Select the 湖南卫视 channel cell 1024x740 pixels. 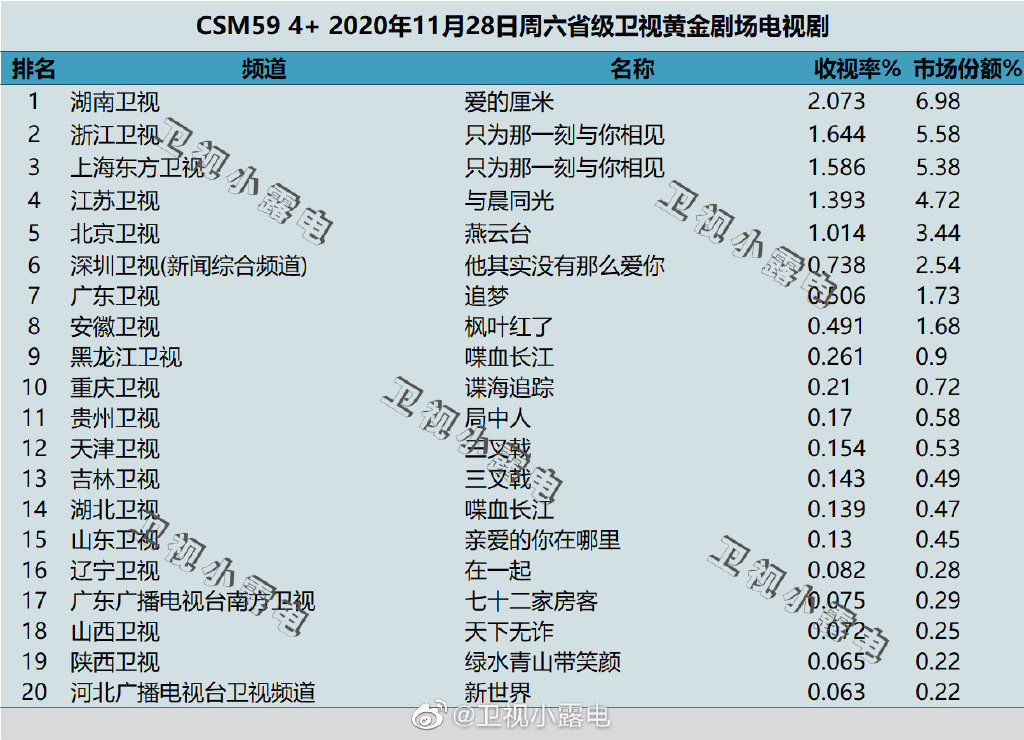115,102
